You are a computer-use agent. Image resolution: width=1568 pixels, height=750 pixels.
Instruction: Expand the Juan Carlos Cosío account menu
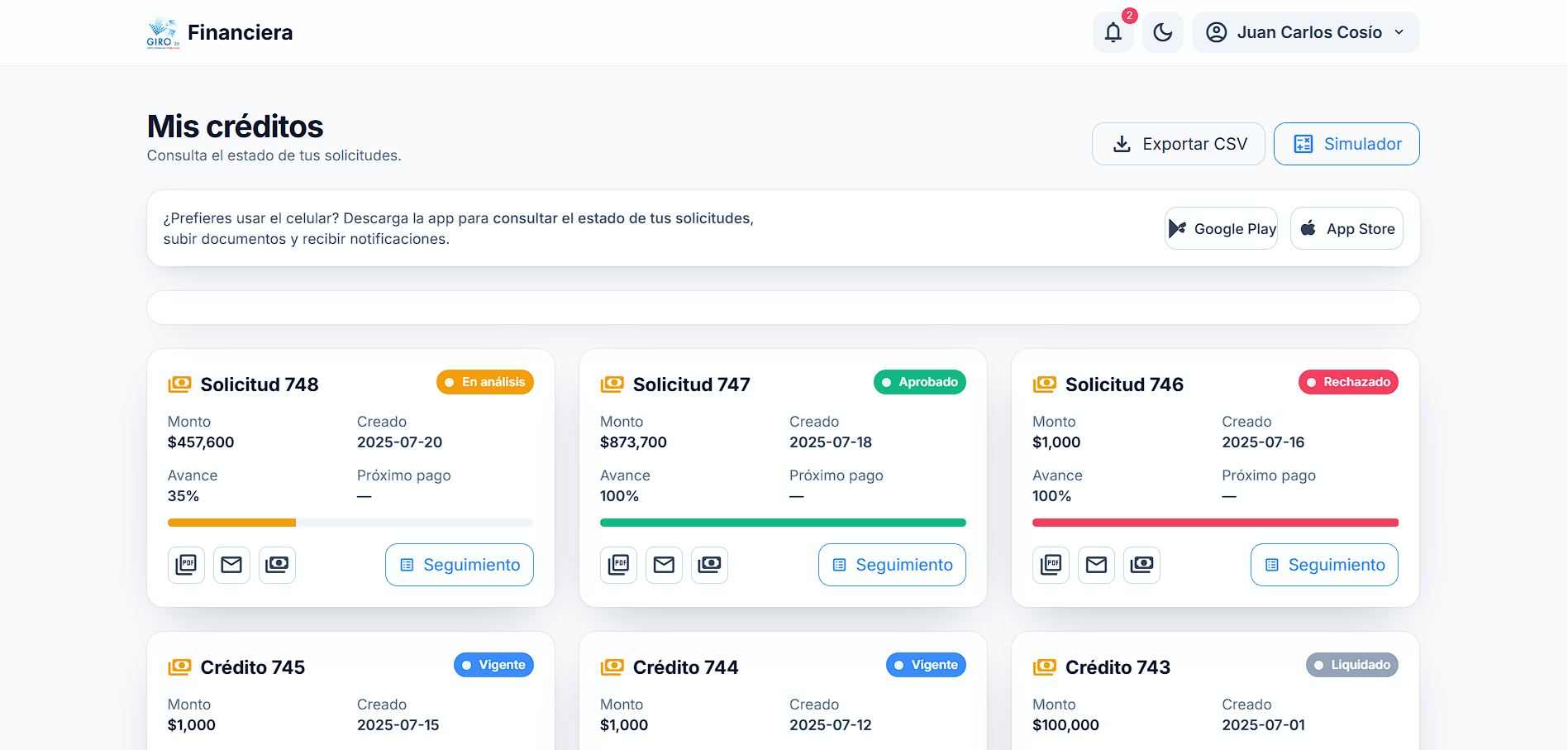(x=1304, y=31)
